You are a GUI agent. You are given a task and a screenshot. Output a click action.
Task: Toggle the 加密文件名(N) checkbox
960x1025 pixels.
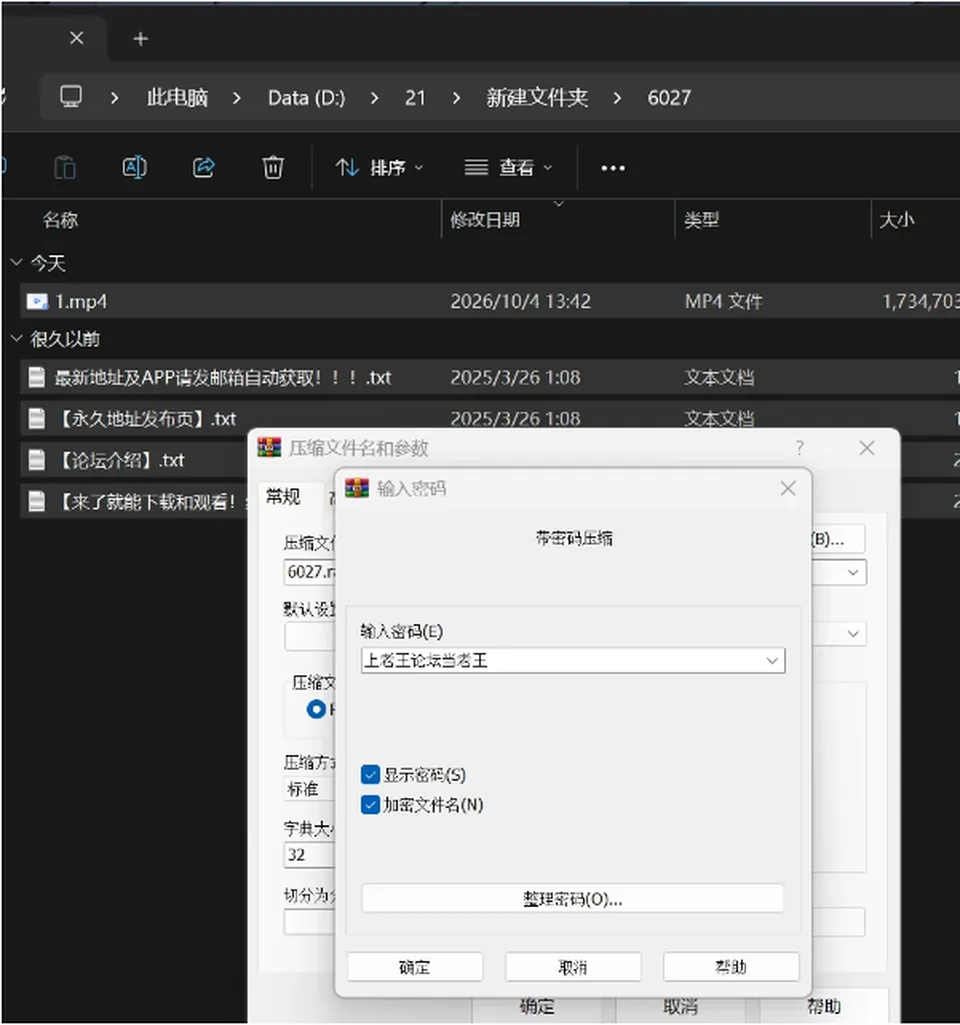tap(370, 805)
